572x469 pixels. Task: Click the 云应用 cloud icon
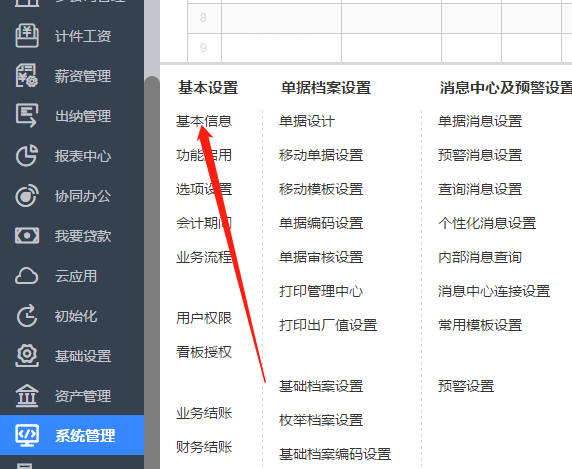(x=27, y=276)
